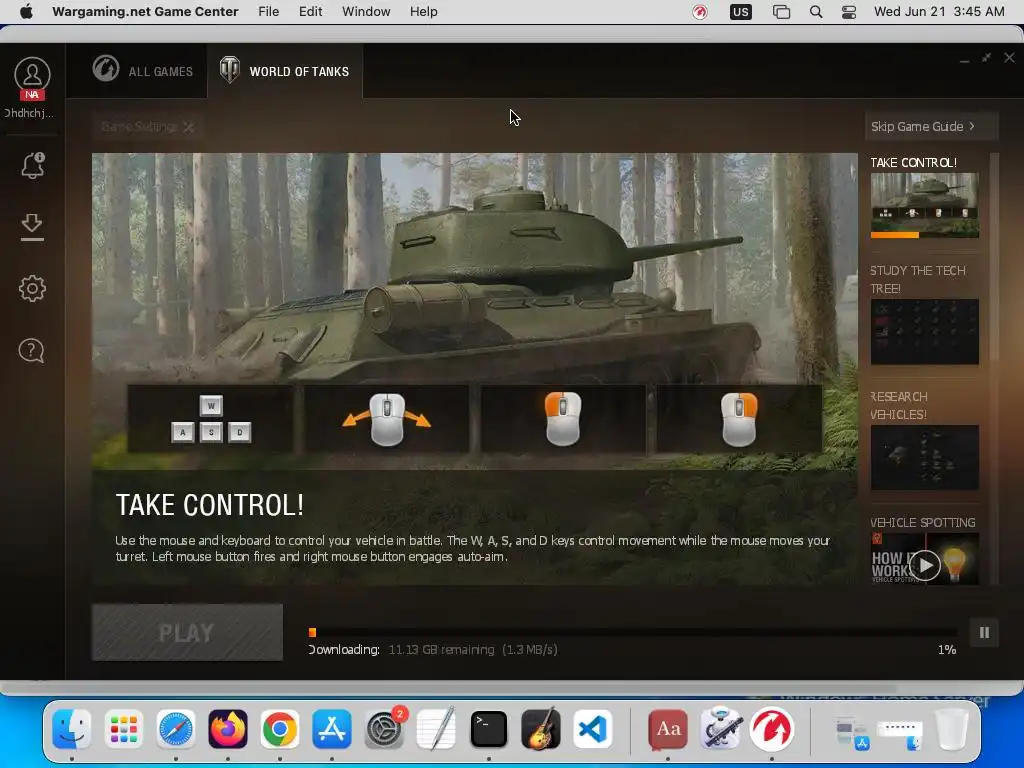Open Automator from the dock
This screenshot has width=1024, height=768.
[720, 729]
